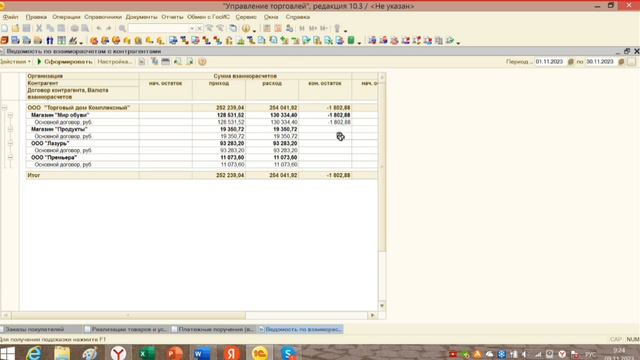The image size is (640, 360).
Task: Select the Магазин "Мир обуви" row name
Action: 60,115
